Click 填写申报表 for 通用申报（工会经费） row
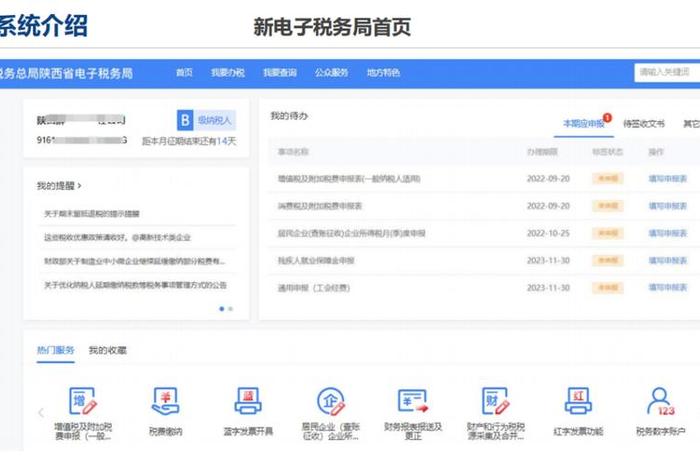 (667, 287)
